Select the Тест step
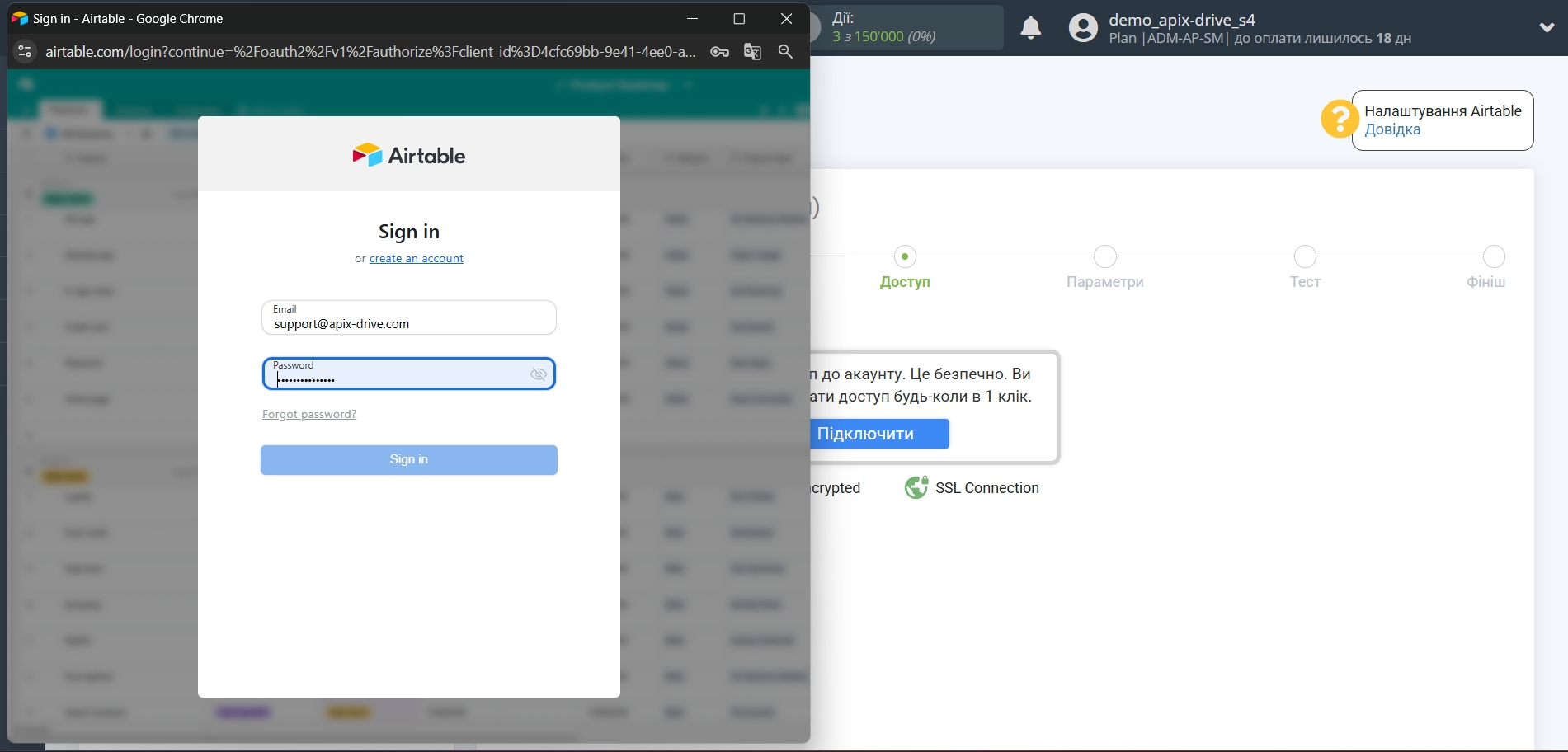Screen dimensions: 1568x752 point(1305,268)
